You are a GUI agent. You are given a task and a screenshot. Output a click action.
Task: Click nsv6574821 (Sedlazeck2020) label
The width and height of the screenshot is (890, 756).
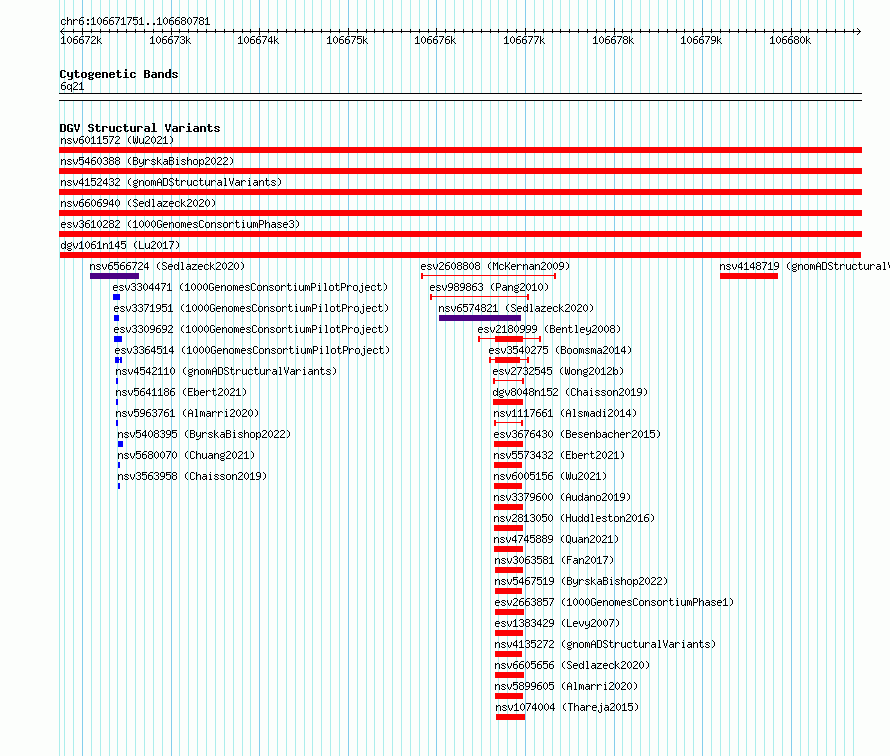point(516,308)
